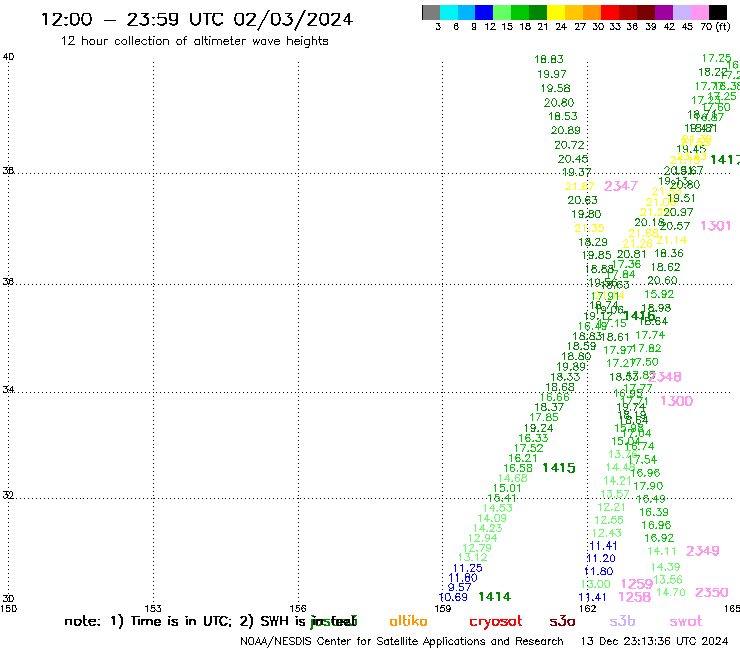Click the wave height value '16.92'

[x=659, y=538]
